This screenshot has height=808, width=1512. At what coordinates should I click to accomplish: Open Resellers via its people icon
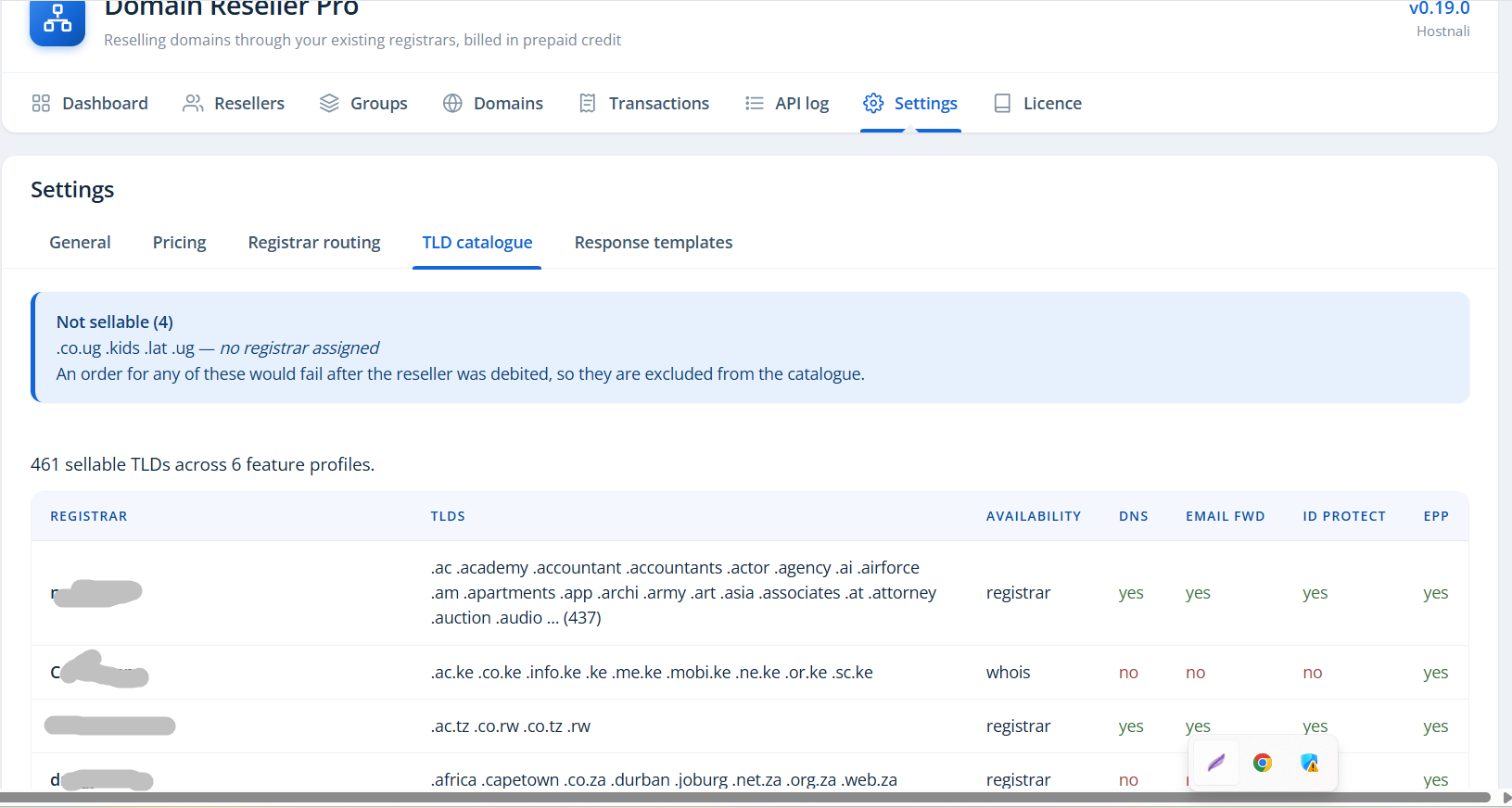[x=193, y=103]
